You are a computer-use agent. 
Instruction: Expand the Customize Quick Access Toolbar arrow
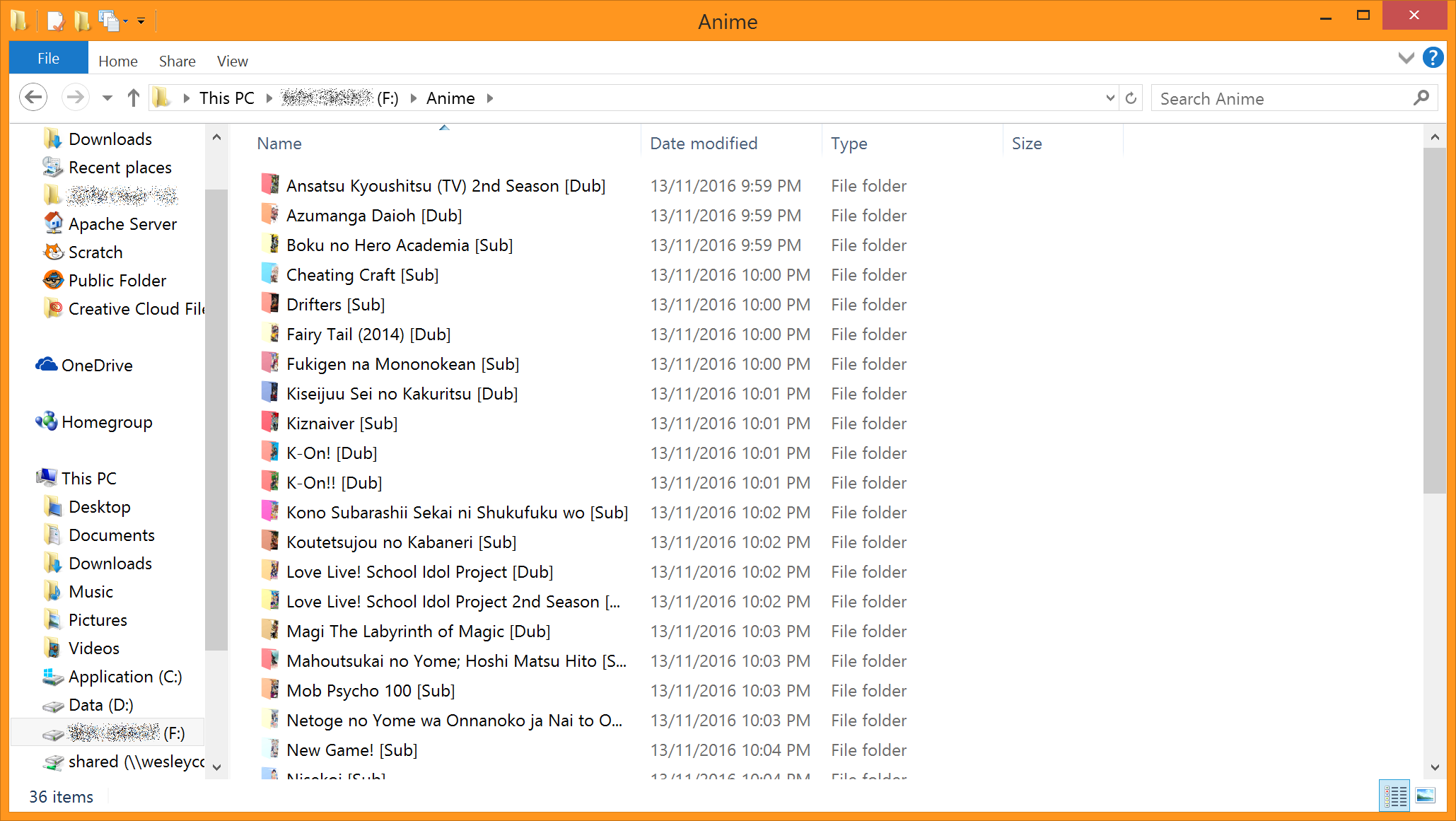pyautogui.click(x=141, y=21)
